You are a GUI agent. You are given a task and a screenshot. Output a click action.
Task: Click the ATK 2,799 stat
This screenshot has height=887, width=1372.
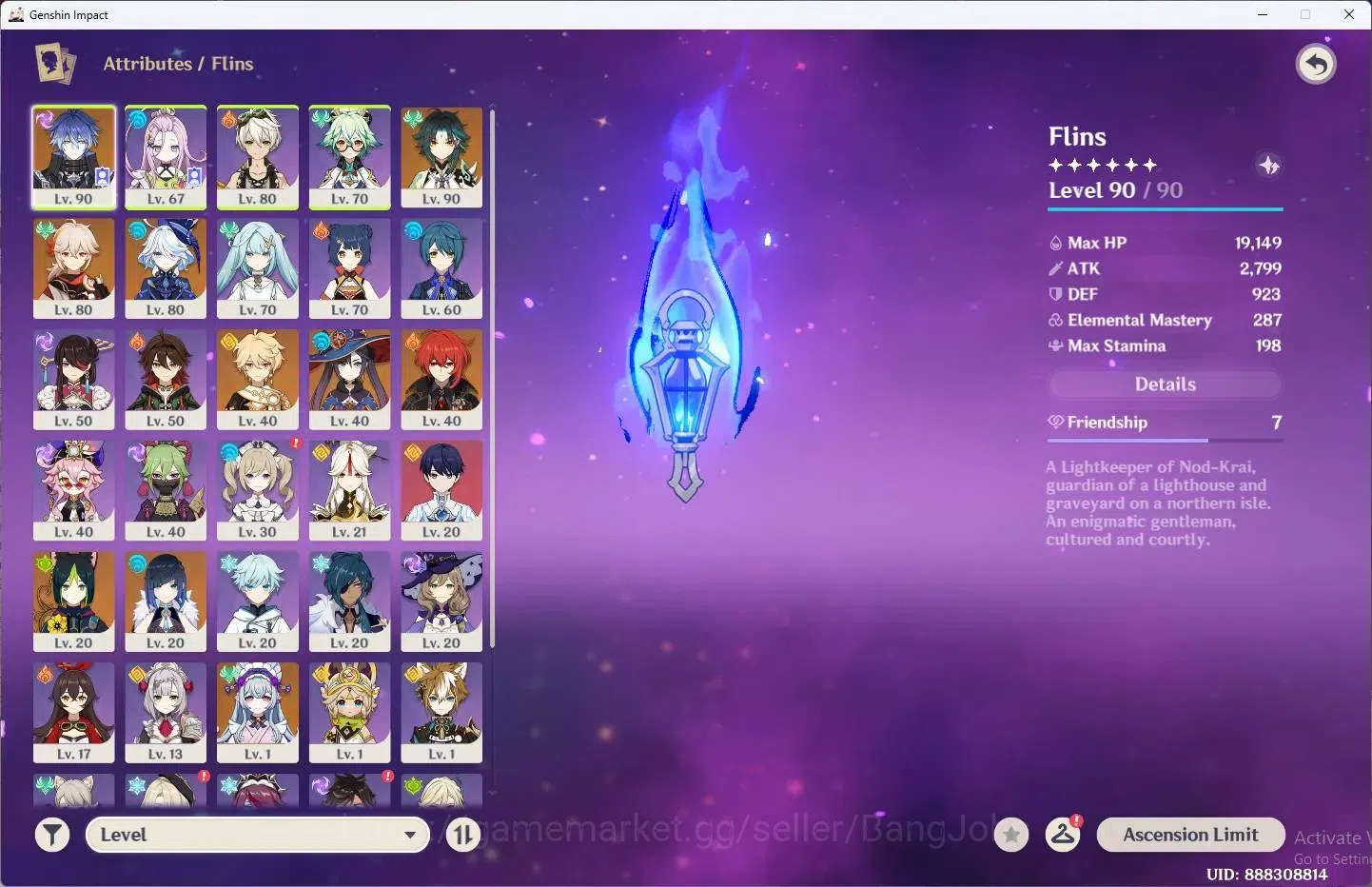point(1165,268)
